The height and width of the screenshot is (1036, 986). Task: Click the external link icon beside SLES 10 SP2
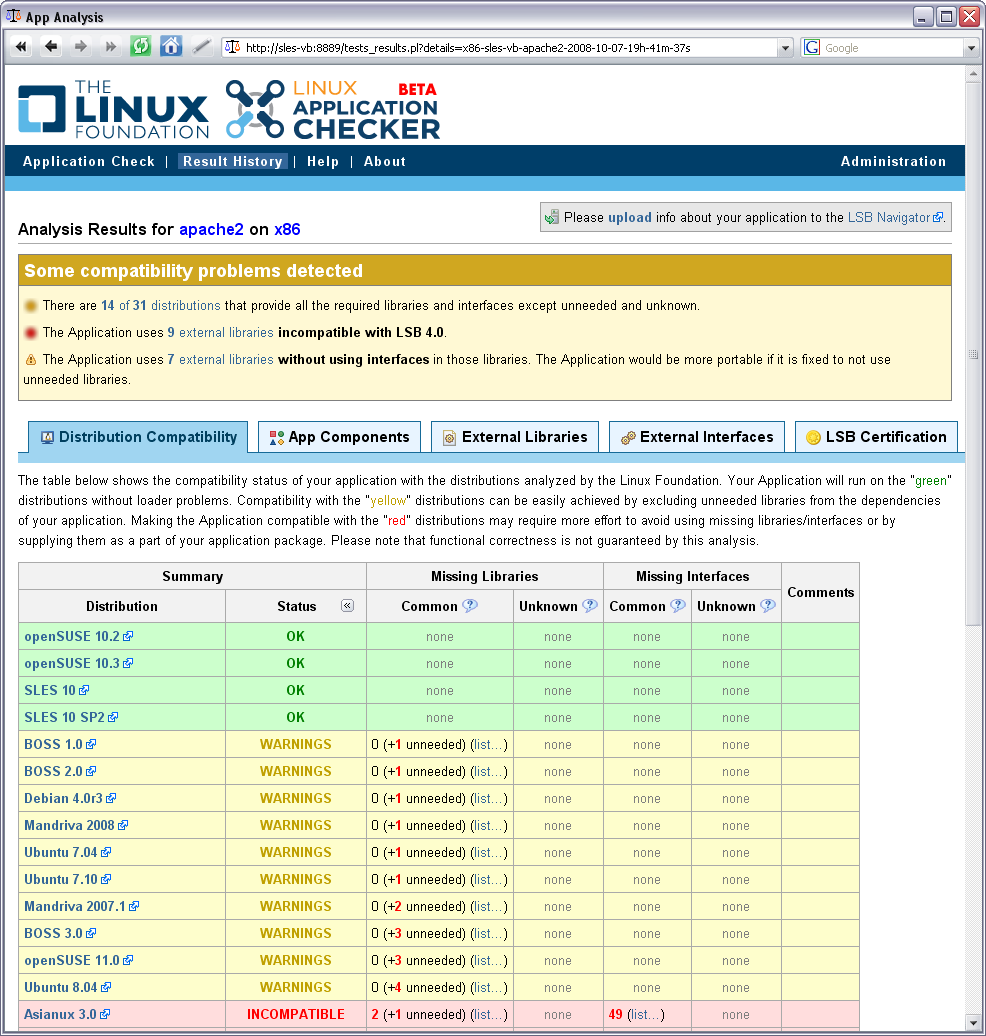point(113,718)
